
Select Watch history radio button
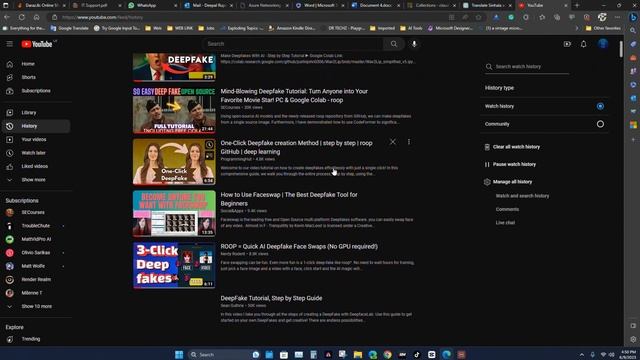(600, 106)
